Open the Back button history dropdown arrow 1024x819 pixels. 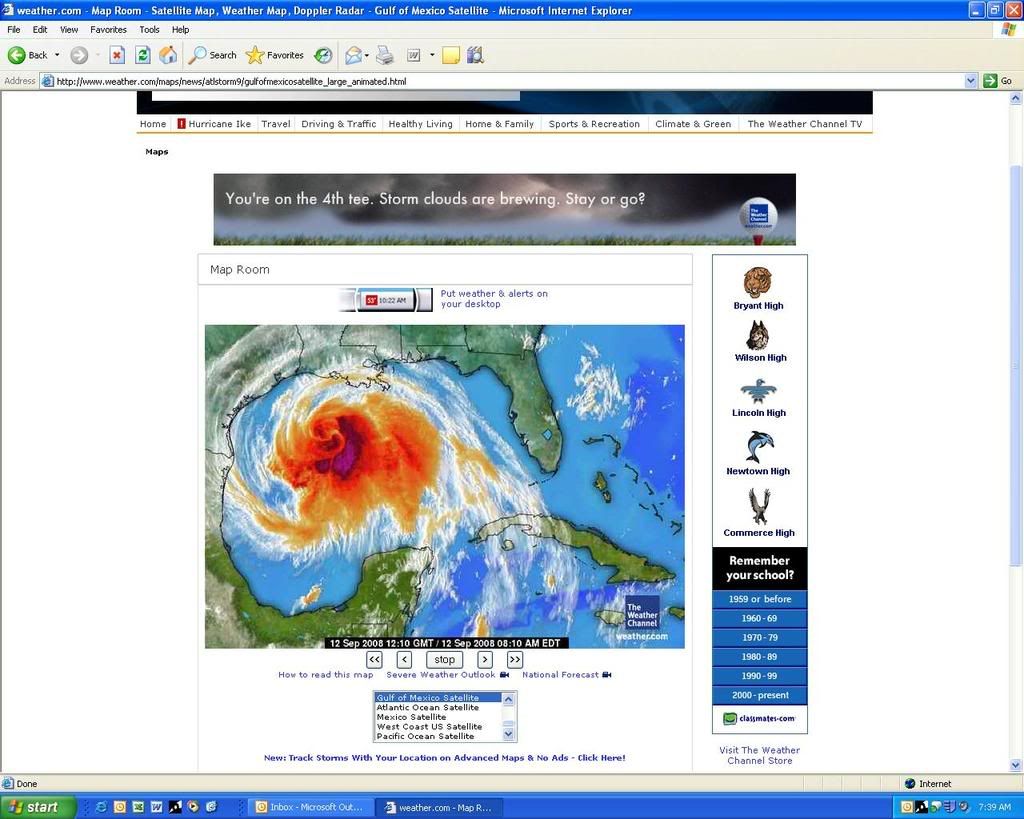point(57,55)
